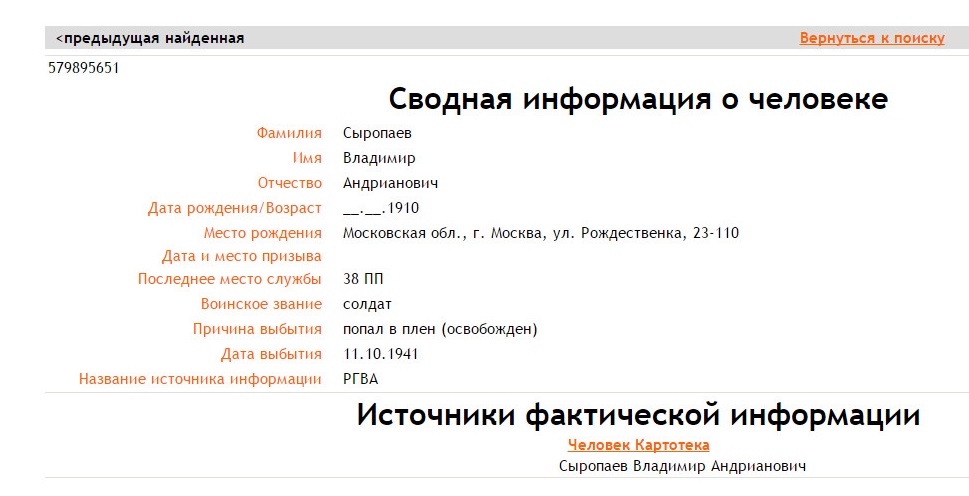The image size is (969, 496).
Task: Go to the предыдущая найденная record
Action: click(x=150, y=39)
